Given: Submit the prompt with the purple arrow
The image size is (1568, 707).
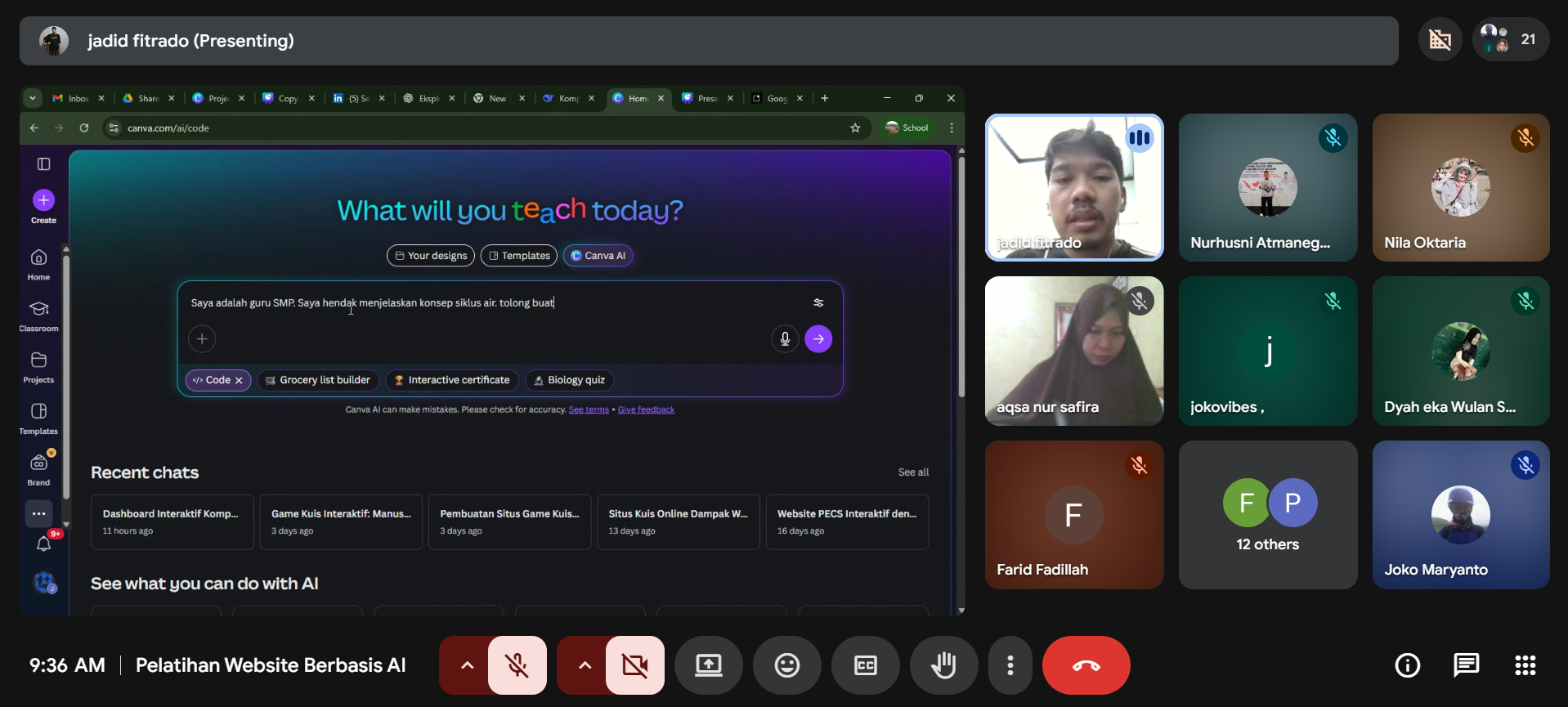Looking at the screenshot, I should [x=818, y=338].
